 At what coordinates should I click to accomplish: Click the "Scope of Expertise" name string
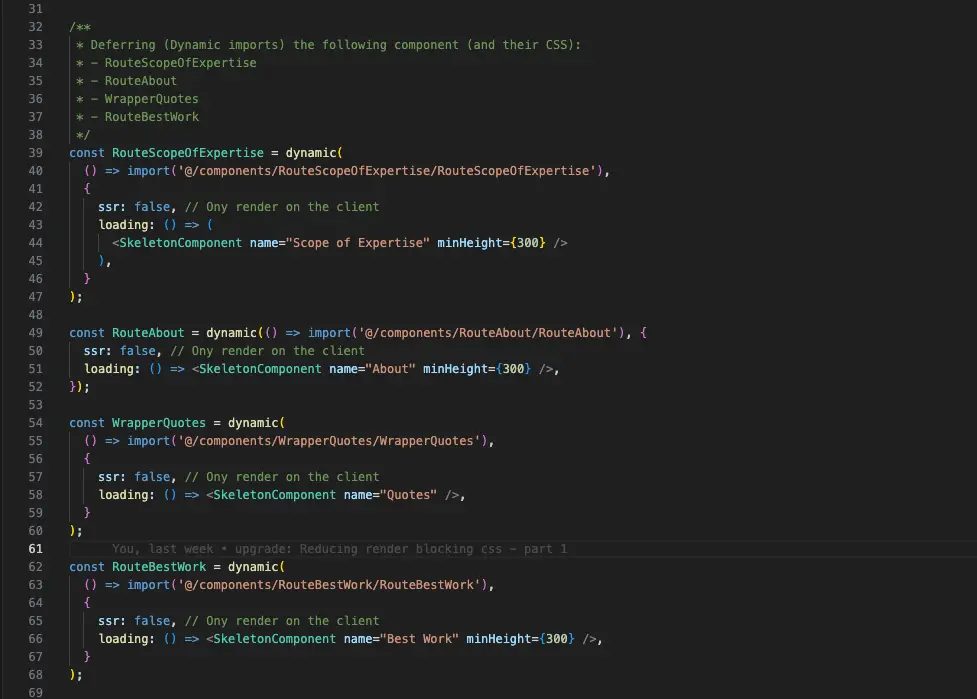click(358, 243)
